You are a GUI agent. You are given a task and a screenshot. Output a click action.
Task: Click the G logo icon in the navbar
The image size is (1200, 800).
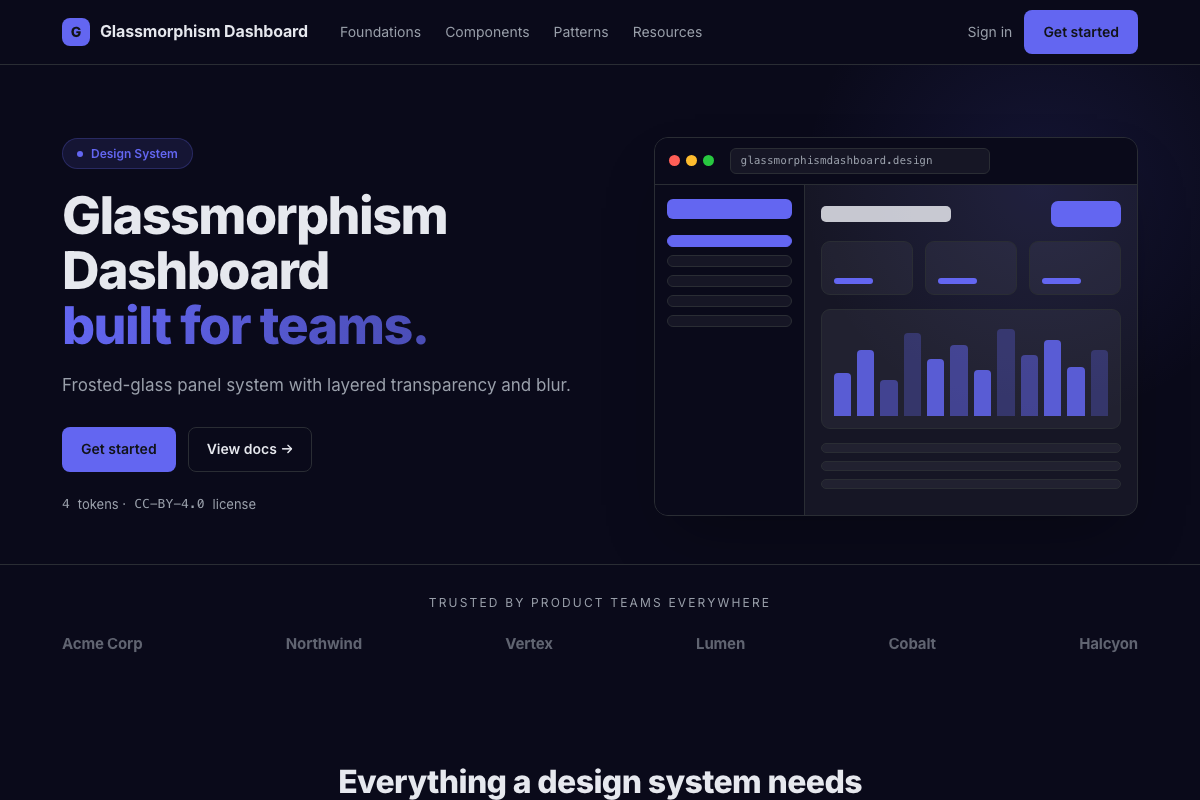coord(76,32)
